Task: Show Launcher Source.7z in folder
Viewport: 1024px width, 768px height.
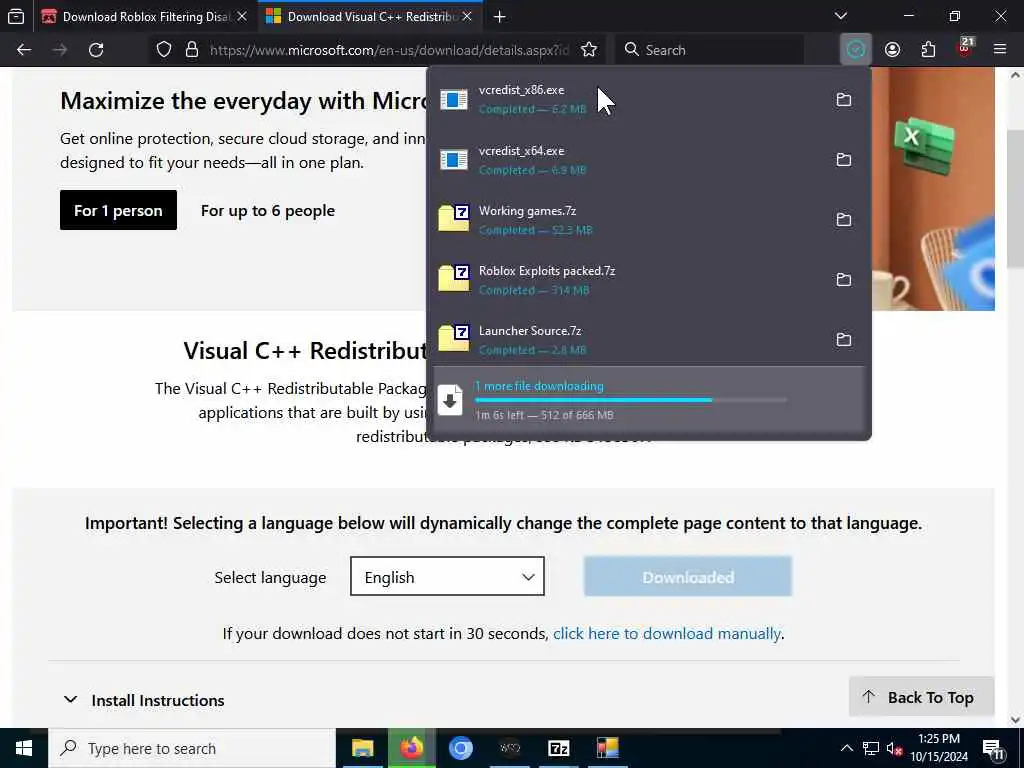Action: [x=844, y=340]
